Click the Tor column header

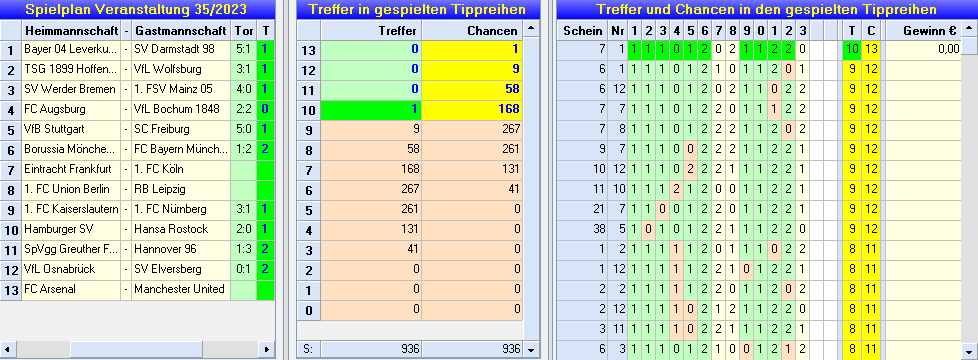243,31
